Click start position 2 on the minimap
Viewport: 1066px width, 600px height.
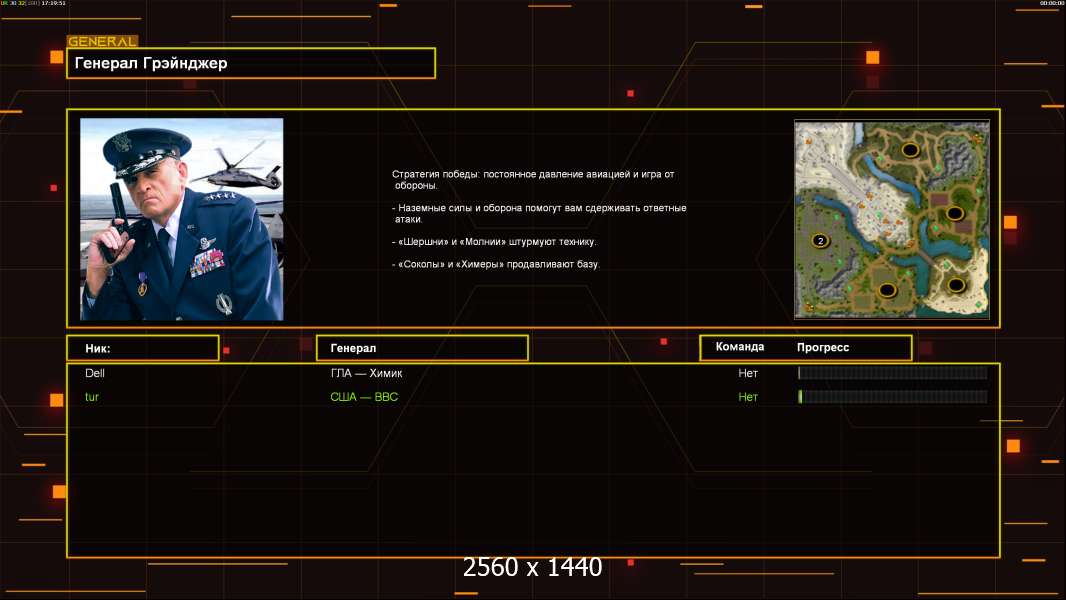click(x=821, y=241)
